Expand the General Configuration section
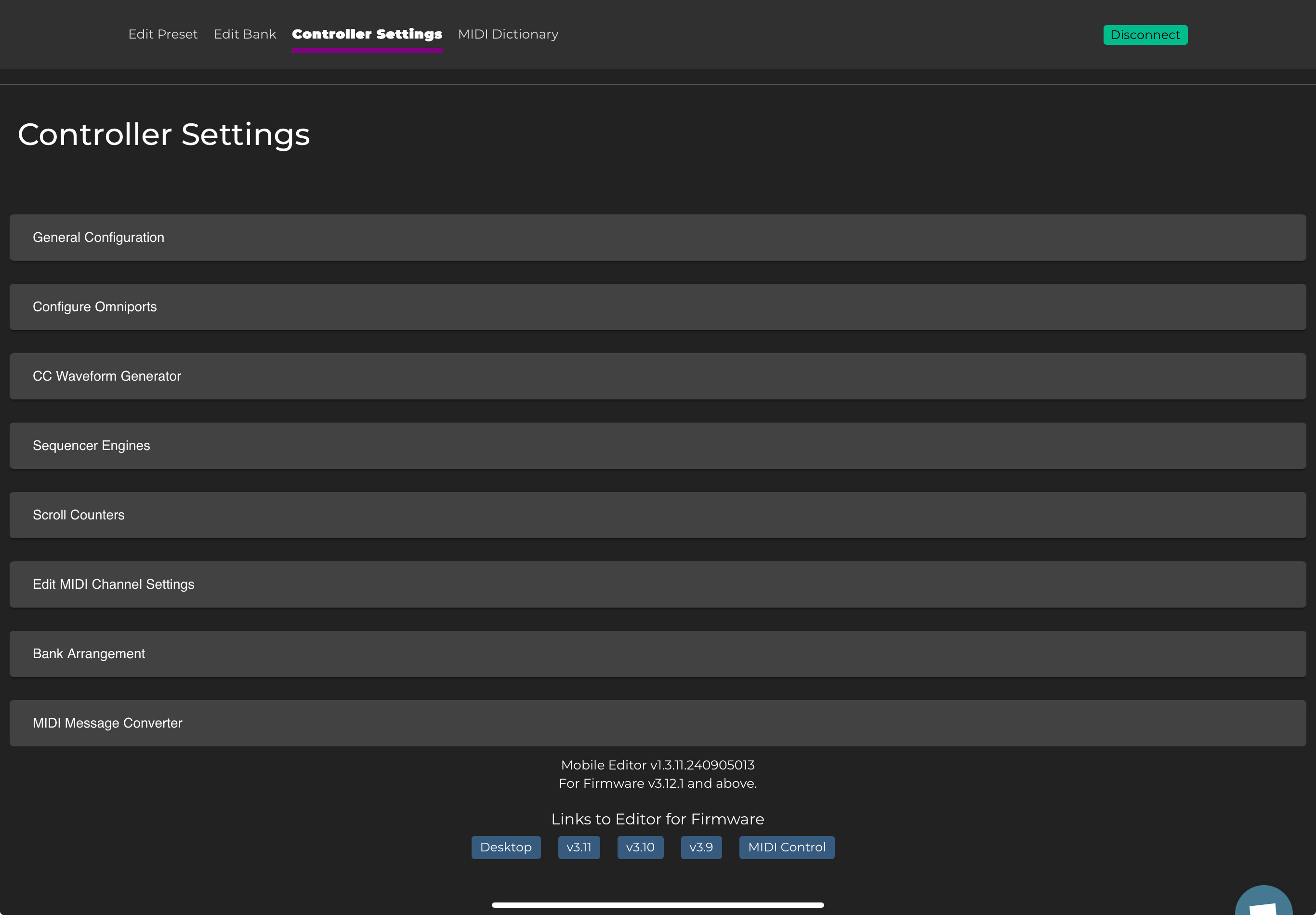This screenshot has width=1316, height=915. click(658, 238)
